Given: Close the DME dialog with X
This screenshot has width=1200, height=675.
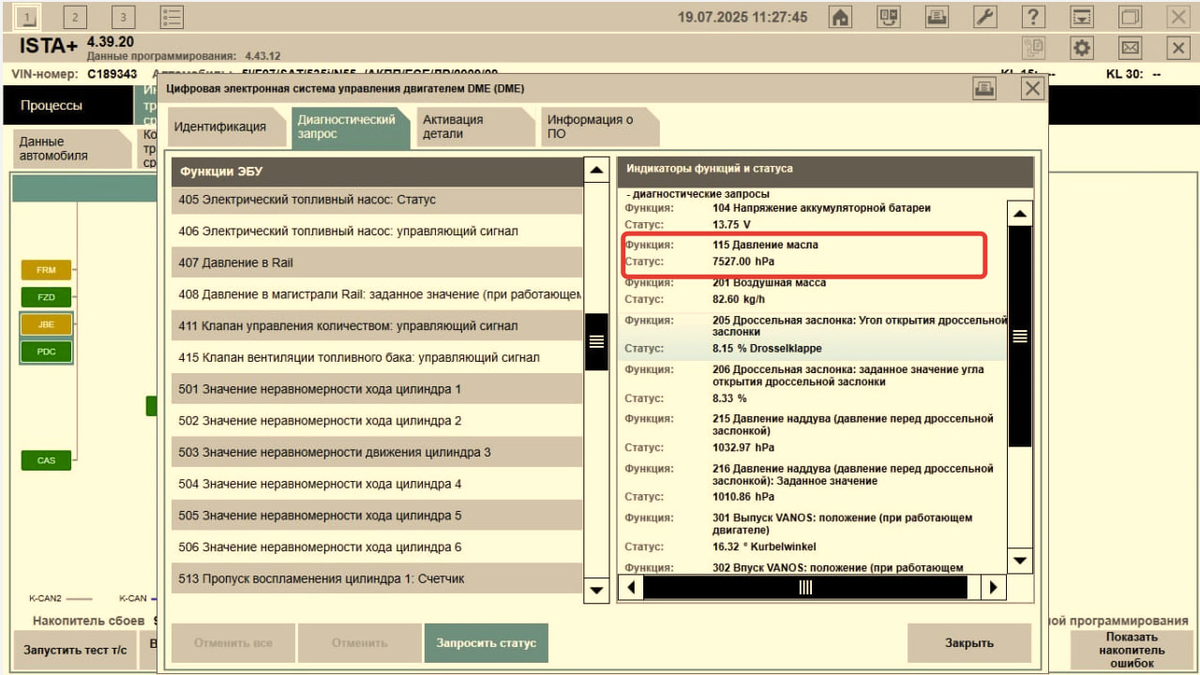Looking at the screenshot, I should (x=1032, y=89).
